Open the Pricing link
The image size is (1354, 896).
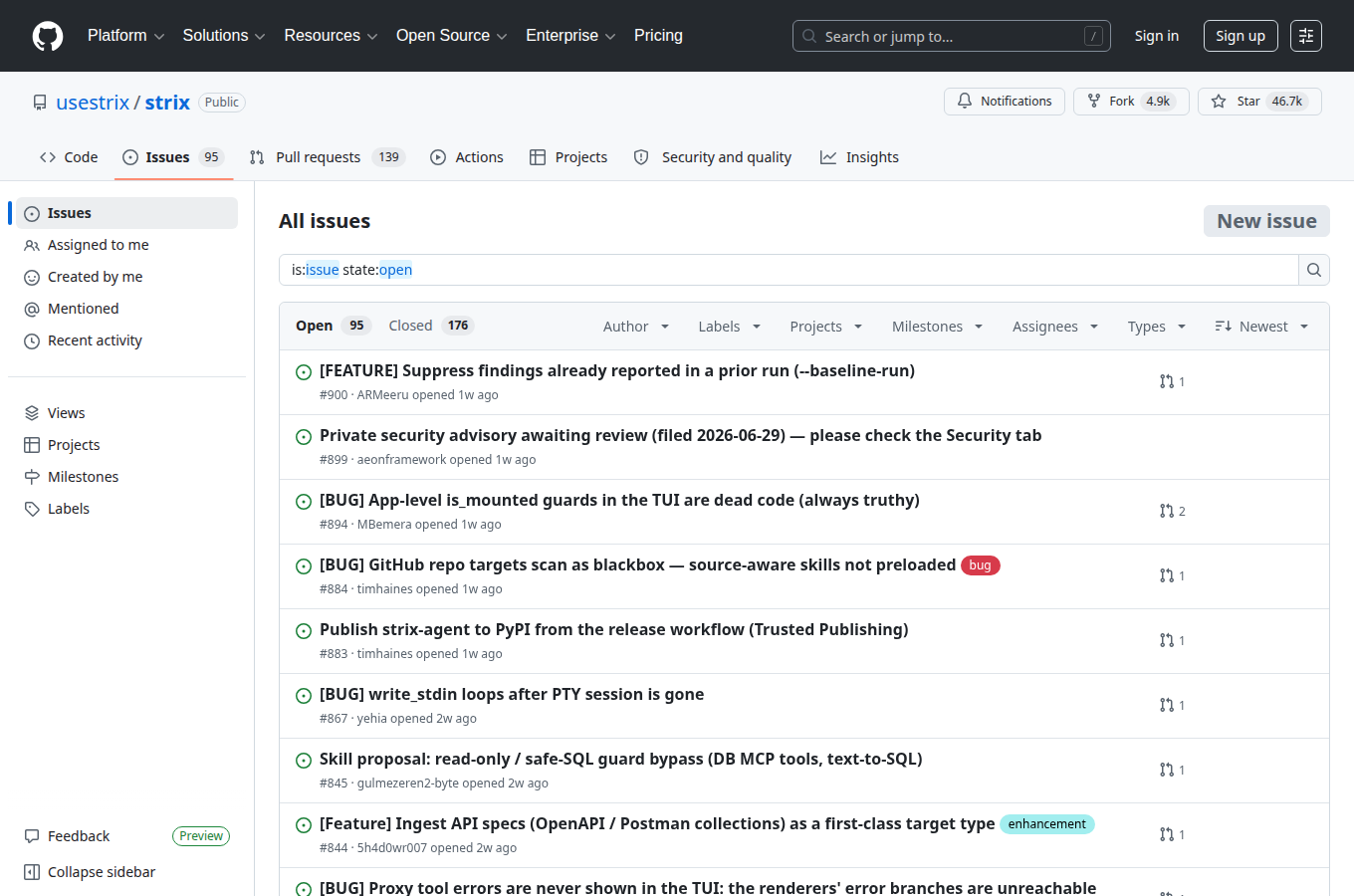coord(658,36)
